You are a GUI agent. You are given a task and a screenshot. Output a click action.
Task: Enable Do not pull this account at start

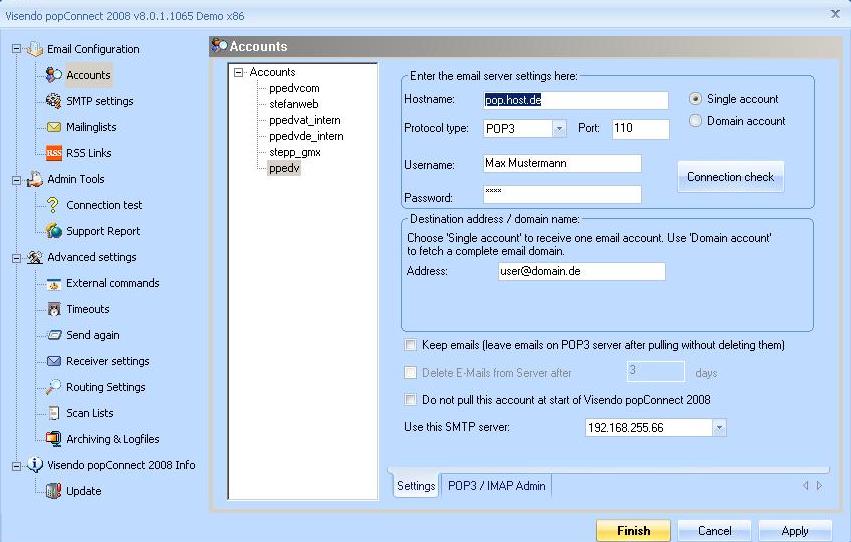(411, 400)
